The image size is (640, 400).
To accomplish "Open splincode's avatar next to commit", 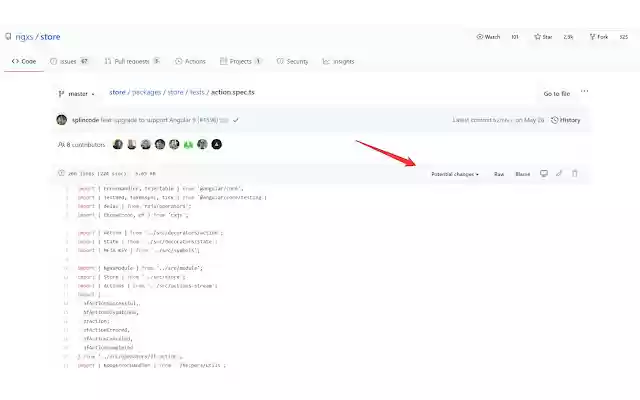I will tap(62, 120).
